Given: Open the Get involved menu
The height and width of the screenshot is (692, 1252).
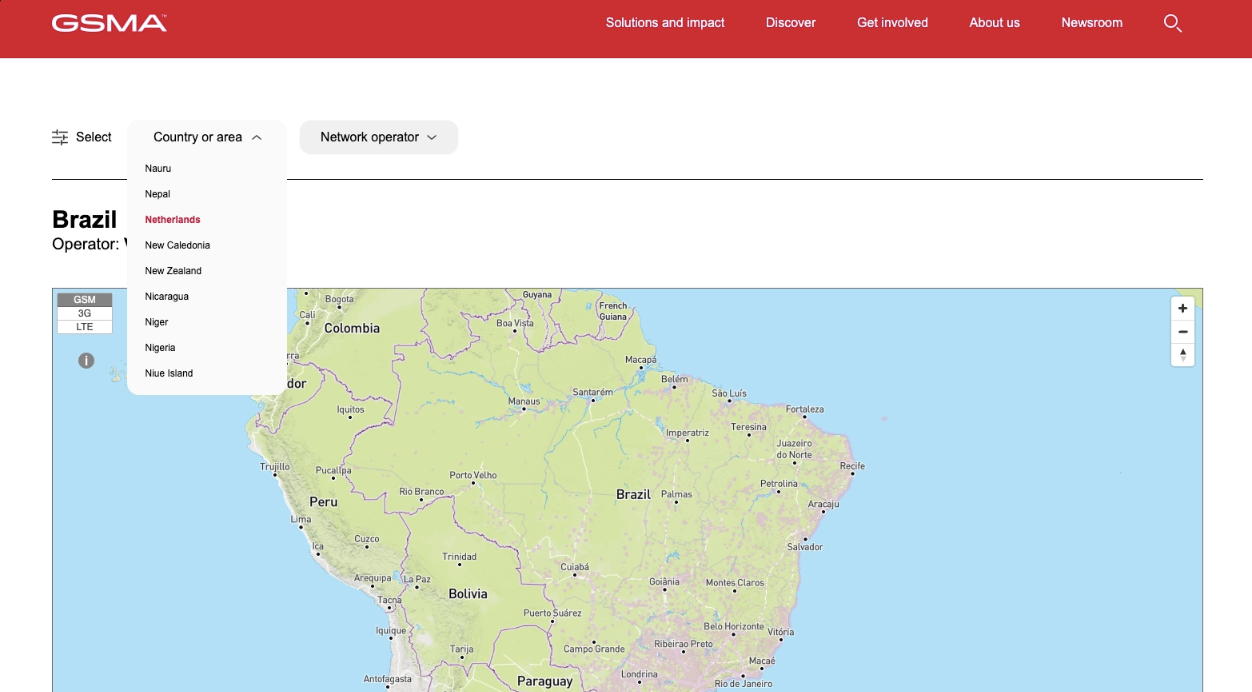Looking at the screenshot, I should (x=892, y=23).
